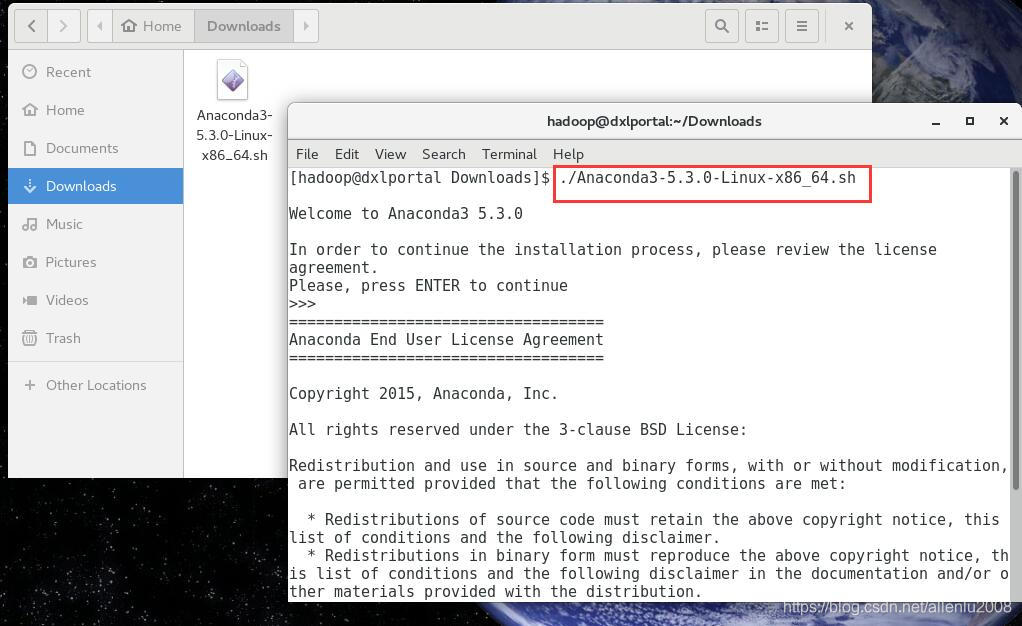Screen dimensions: 1022x626
Task: Click the '3-clause BSD License' line
Action: 518,430
